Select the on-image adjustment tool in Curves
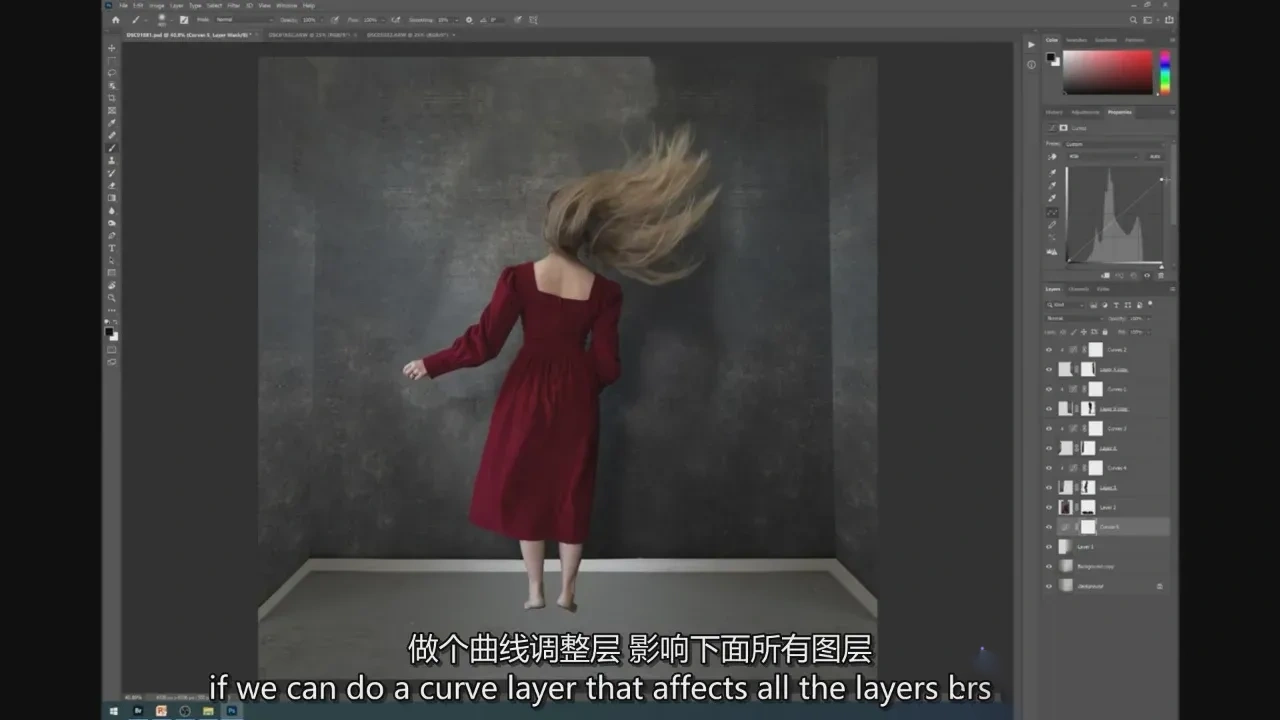This screenshot has height=720, width=1280. 1052,157
